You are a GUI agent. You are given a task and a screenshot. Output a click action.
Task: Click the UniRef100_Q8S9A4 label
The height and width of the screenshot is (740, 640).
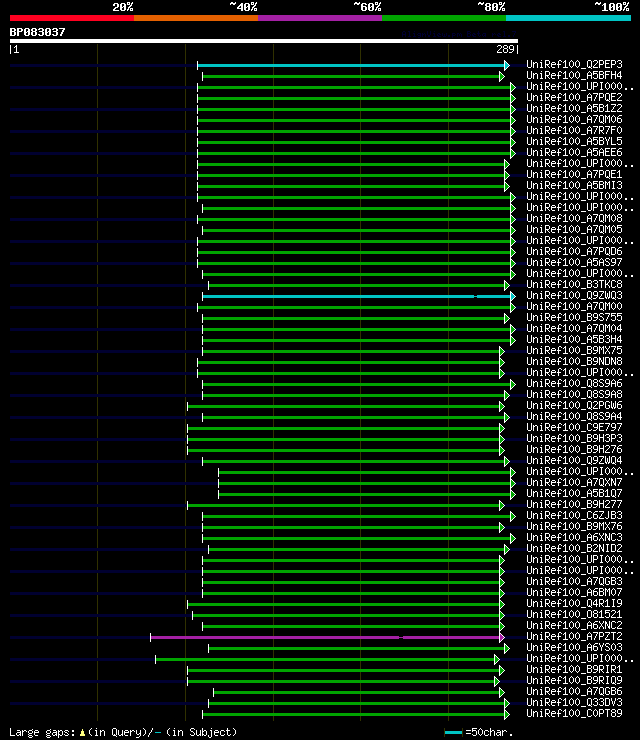coord(574,417)
